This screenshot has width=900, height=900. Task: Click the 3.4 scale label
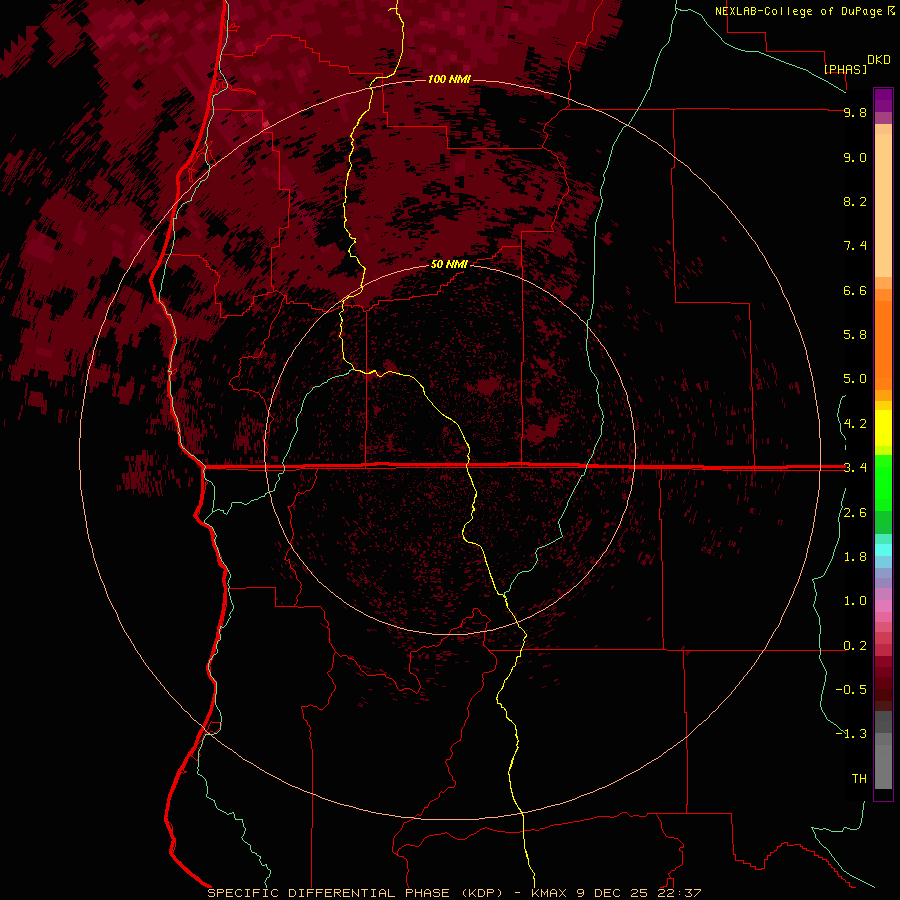click(x=855, y=468)
